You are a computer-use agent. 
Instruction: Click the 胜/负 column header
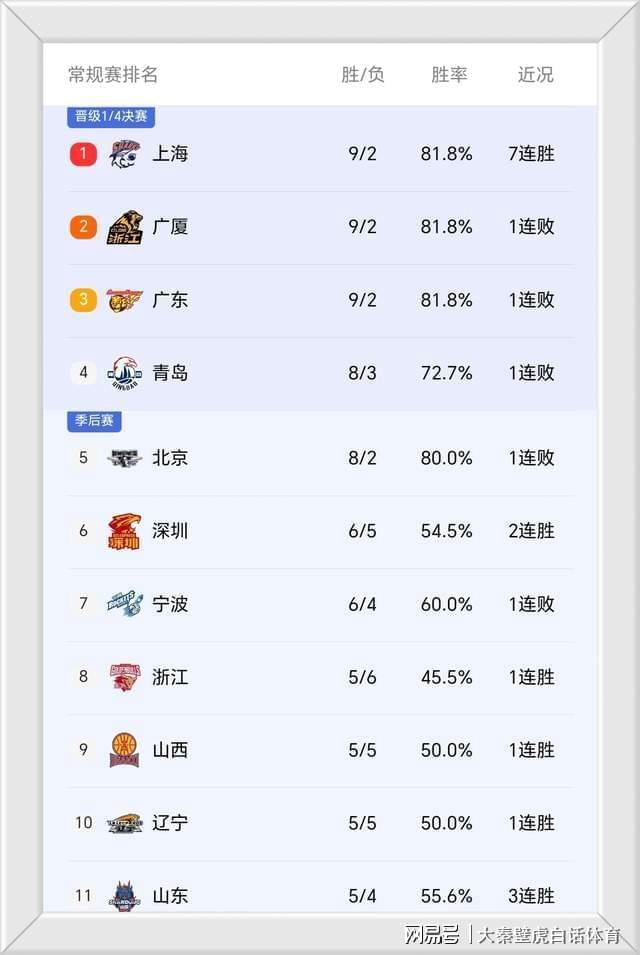pos(362,75)
